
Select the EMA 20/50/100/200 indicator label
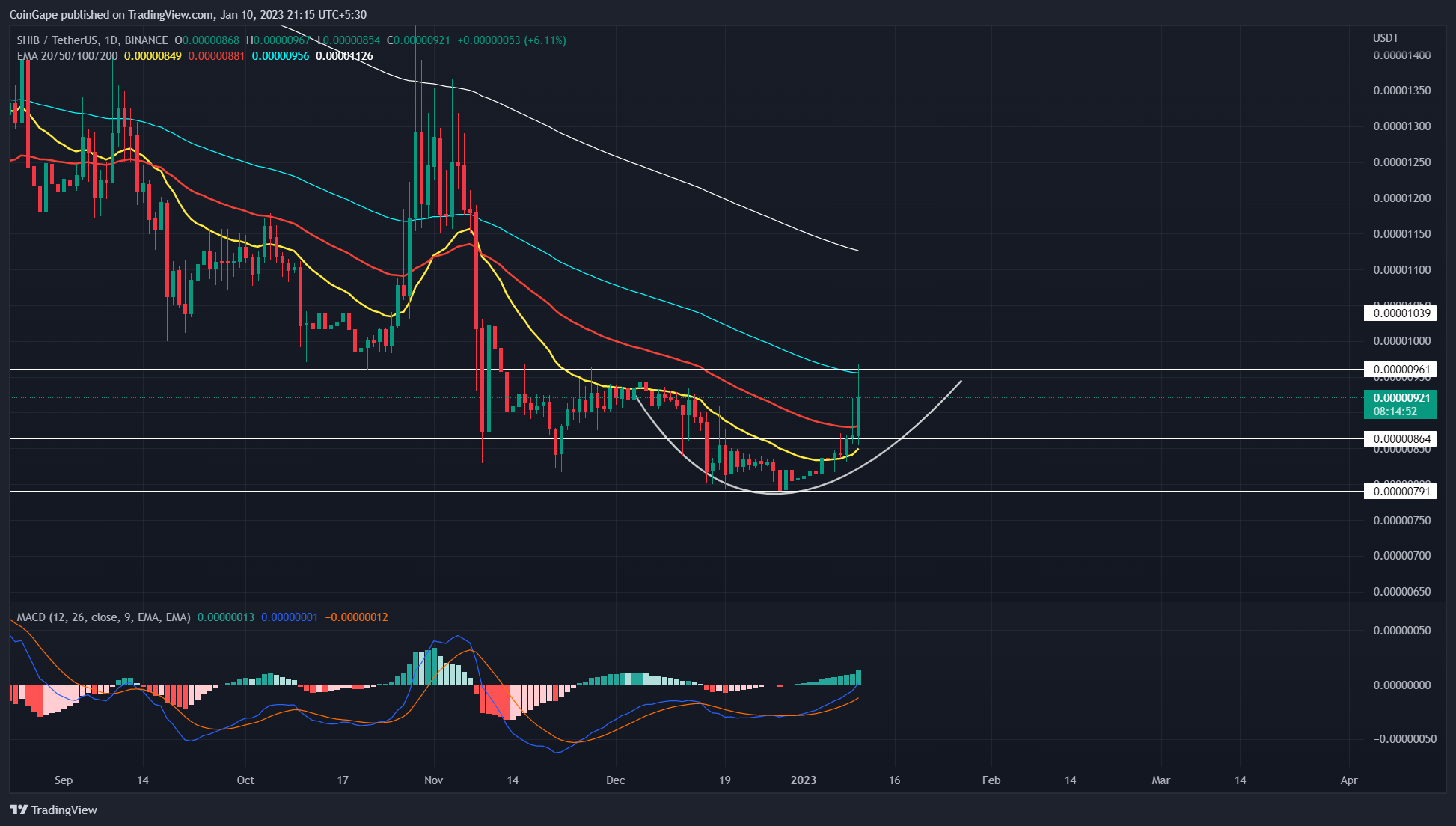[67, 56]
